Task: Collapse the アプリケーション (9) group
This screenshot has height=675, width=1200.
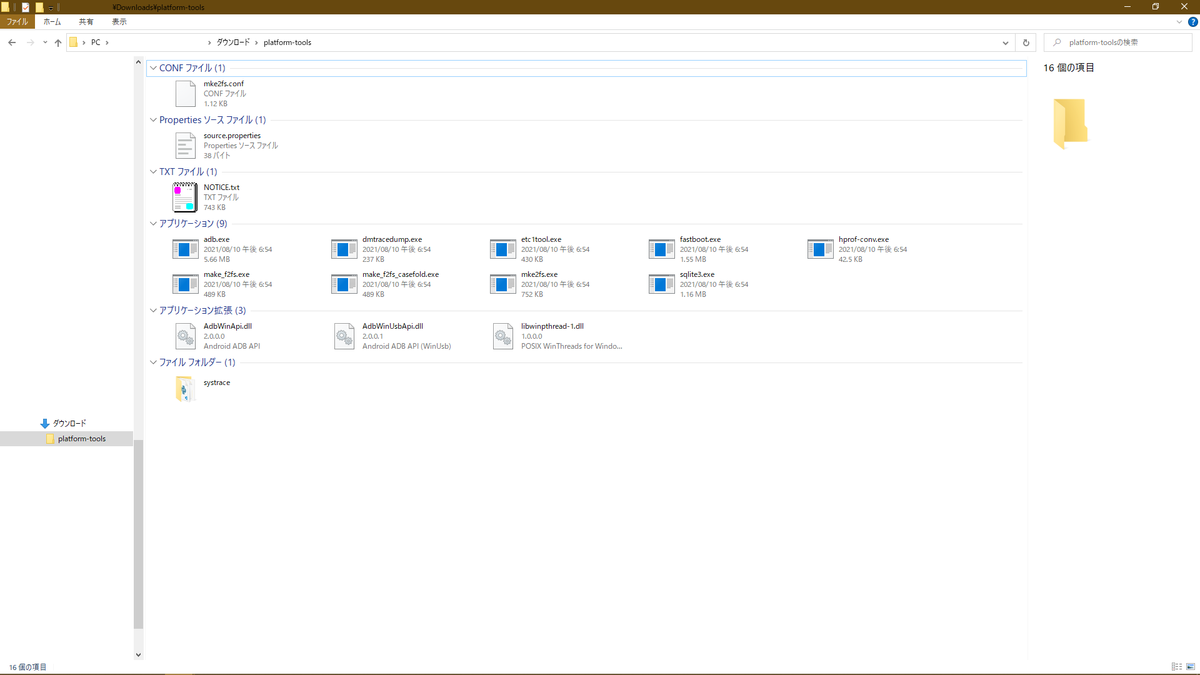Action: [152, 224]
